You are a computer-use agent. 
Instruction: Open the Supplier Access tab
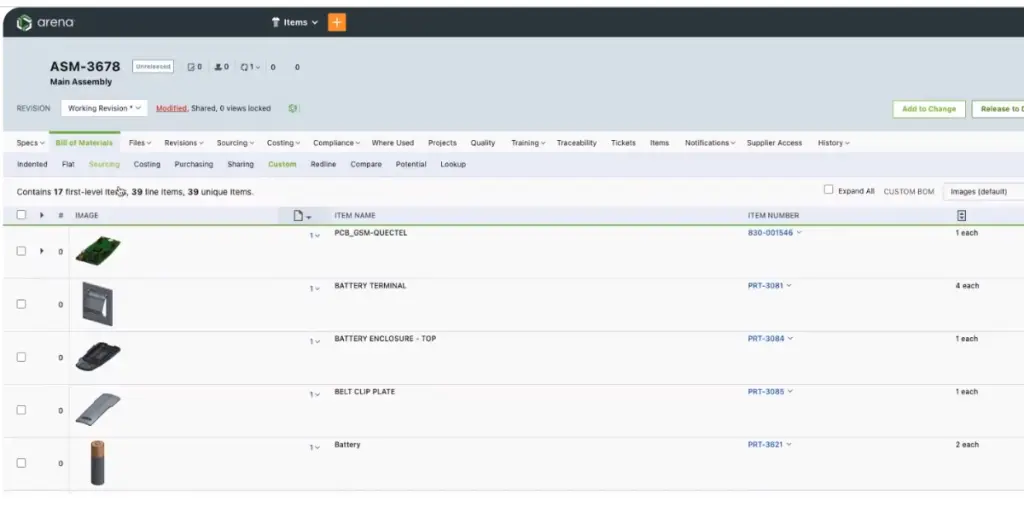[x=775, y=143]
